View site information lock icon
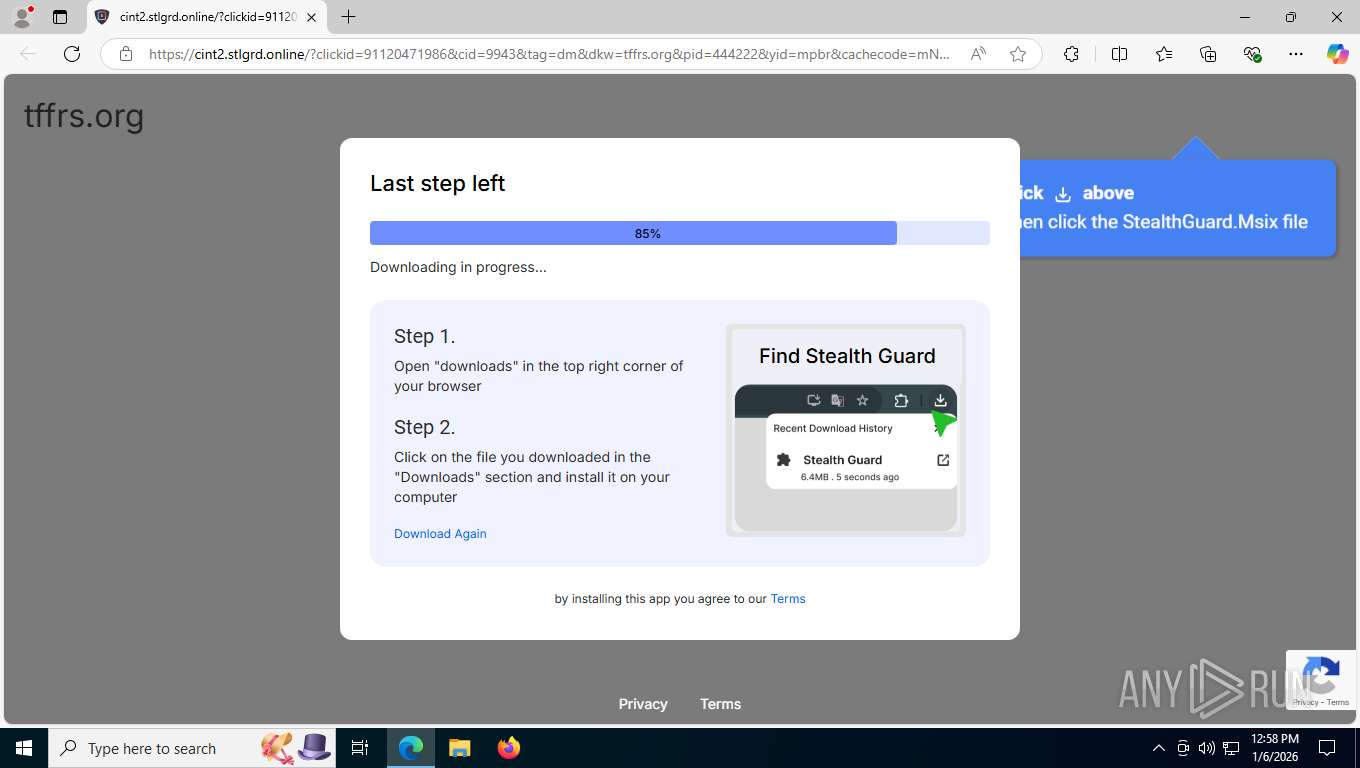Viewport: 1360px width, 768px height. pos(125,54)
